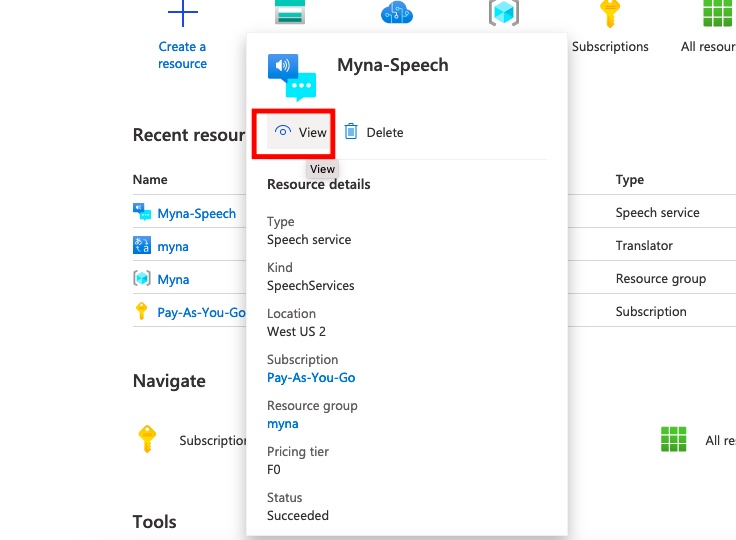Image resolution: width=736 pixels, height=540 pixels.
Task: Select the Resource group type cell
Action: tap(661, 279)
